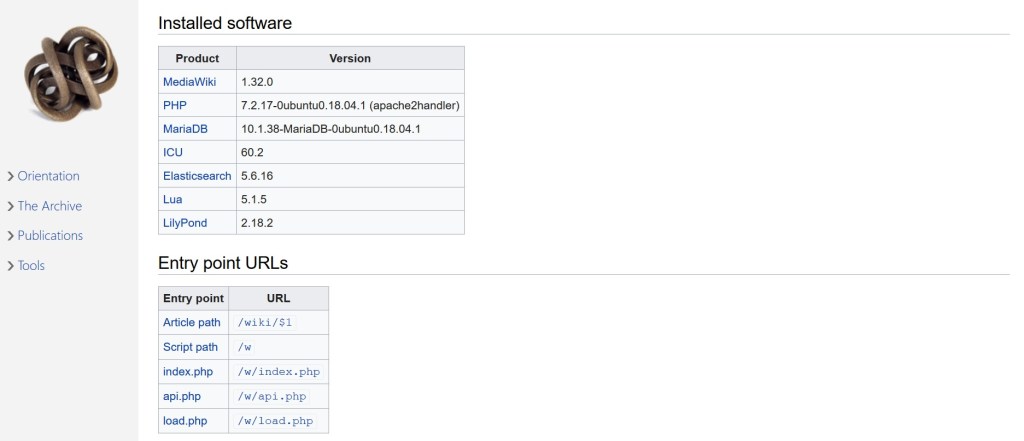Screen dimensions: 1024x441
Task: Expand the Tools sidebar section
Action: [x=26, y=266]
